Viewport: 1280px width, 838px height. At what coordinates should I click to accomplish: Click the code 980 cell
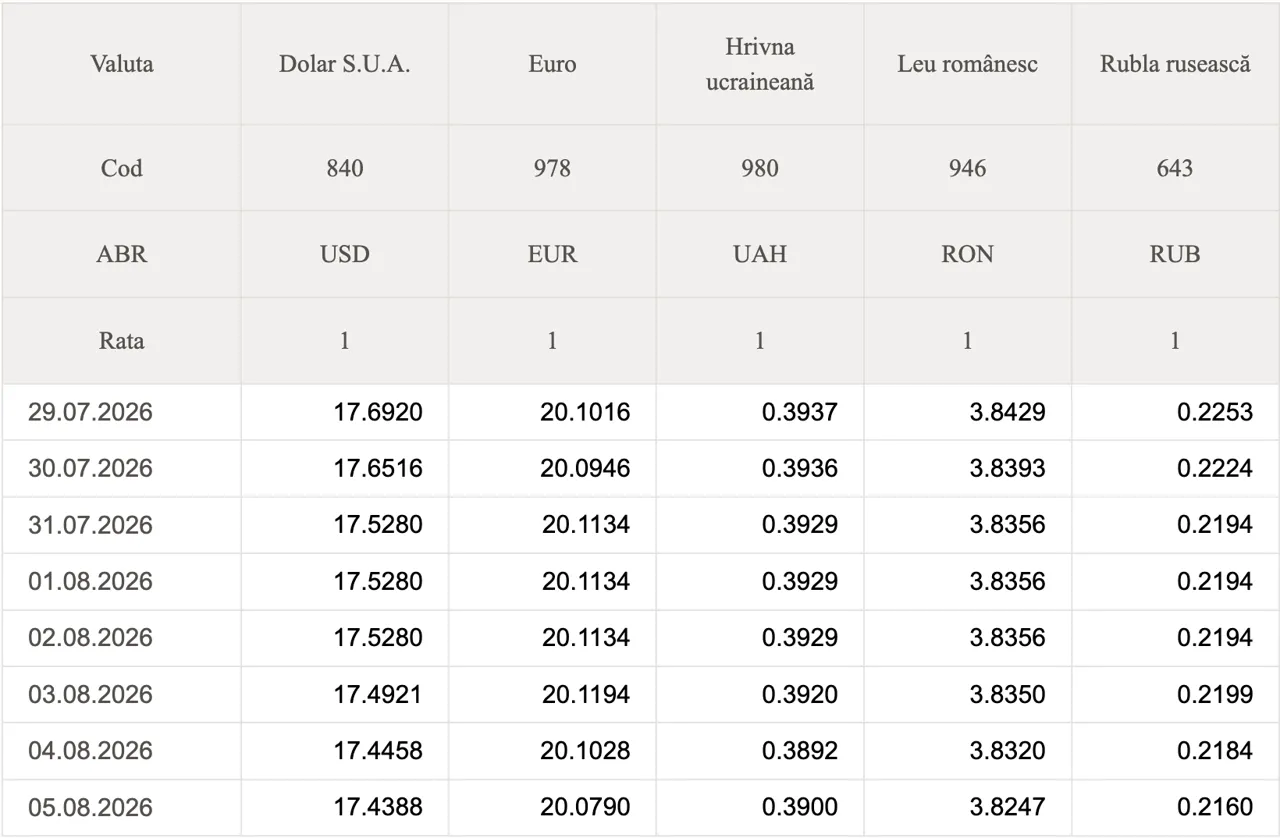pyautogui.click(x=760, y=168)
